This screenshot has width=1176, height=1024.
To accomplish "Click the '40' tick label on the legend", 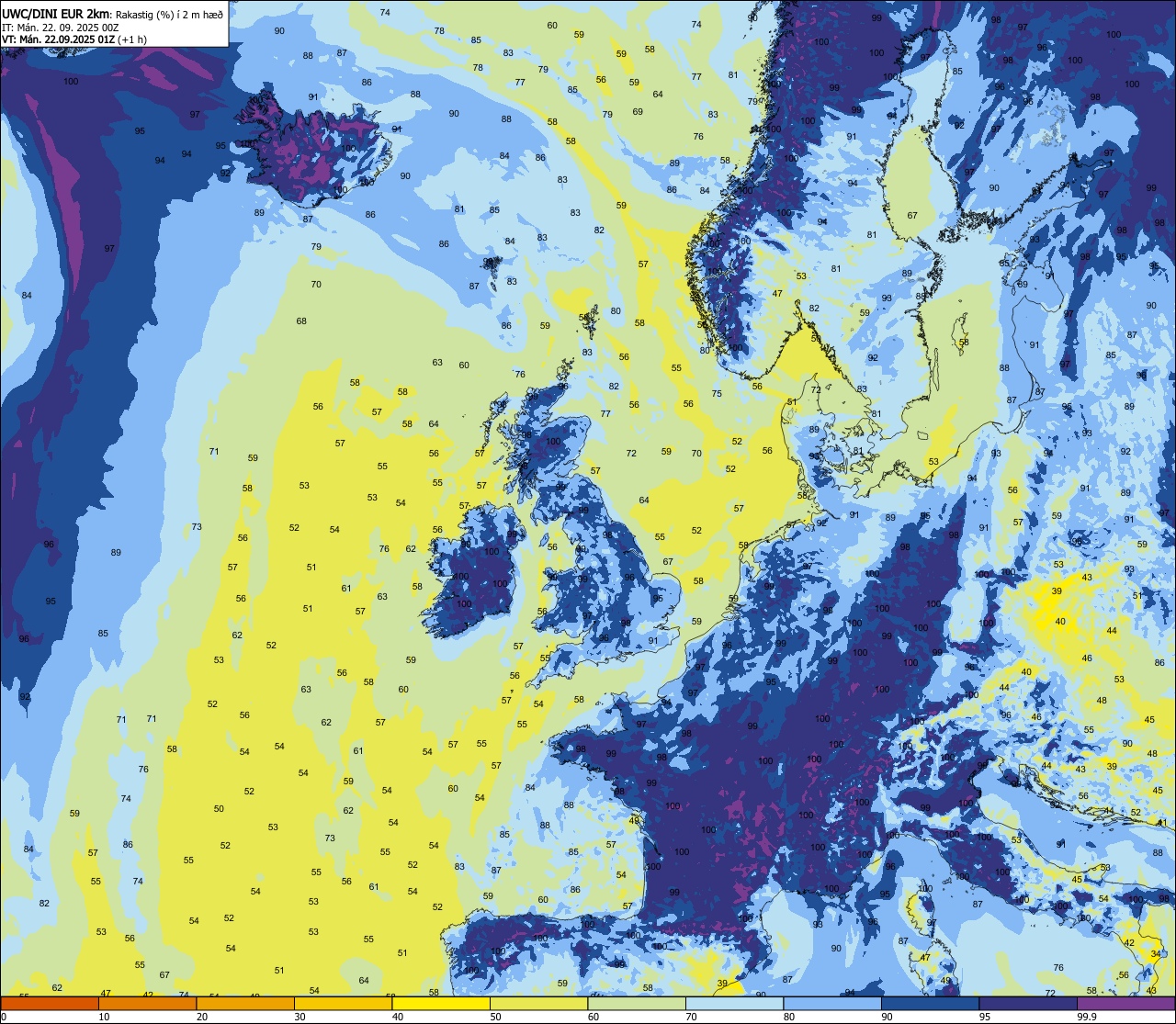I will point(398,1017).
